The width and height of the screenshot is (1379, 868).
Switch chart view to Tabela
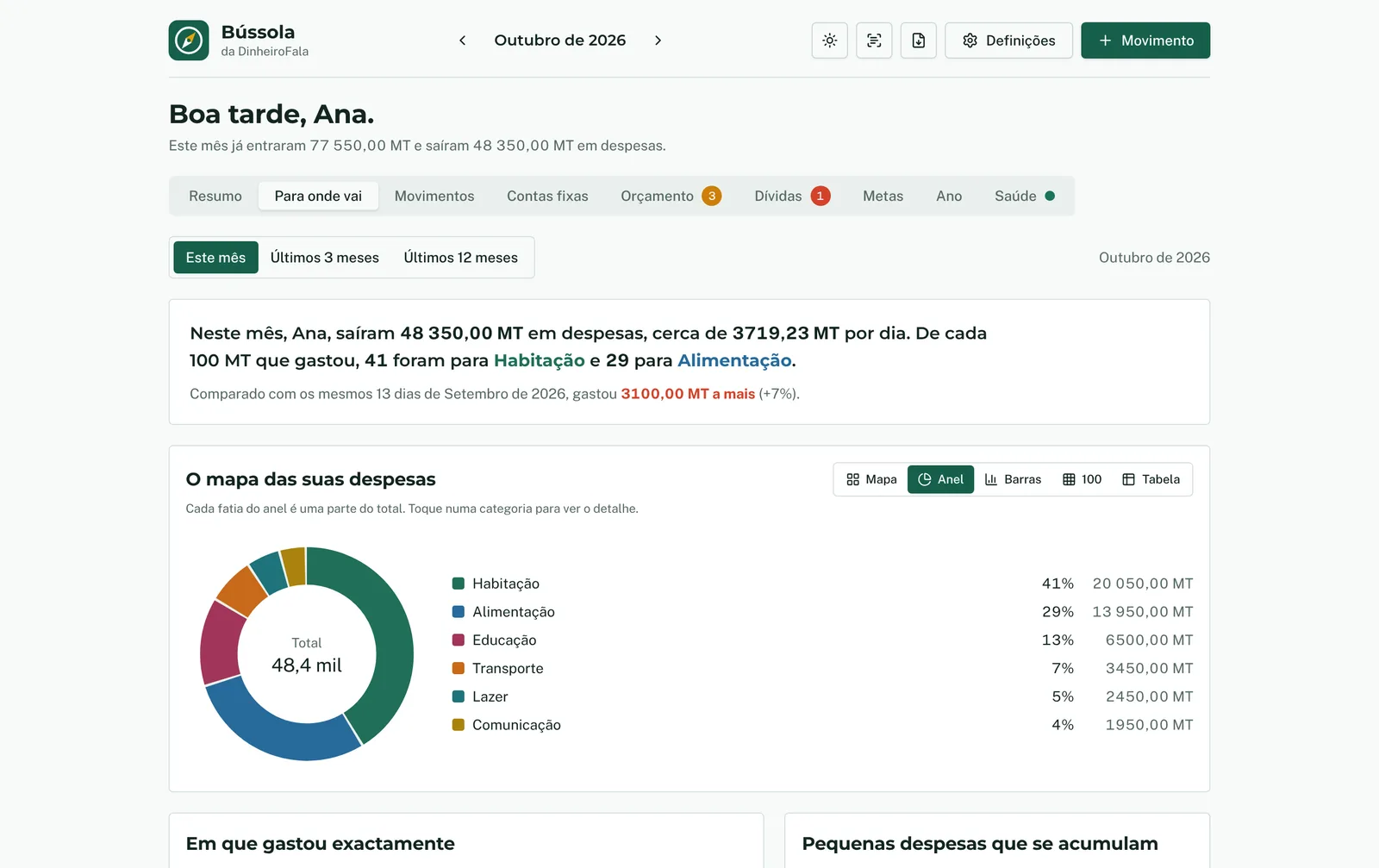coord(1151,479)
